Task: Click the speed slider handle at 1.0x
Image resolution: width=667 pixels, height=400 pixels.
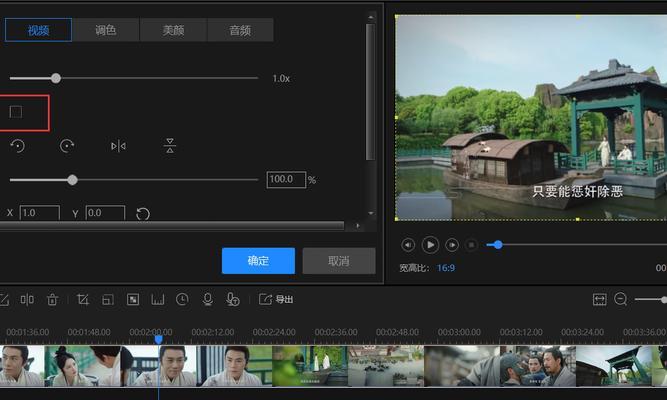Action: click(x=56, y=78)
